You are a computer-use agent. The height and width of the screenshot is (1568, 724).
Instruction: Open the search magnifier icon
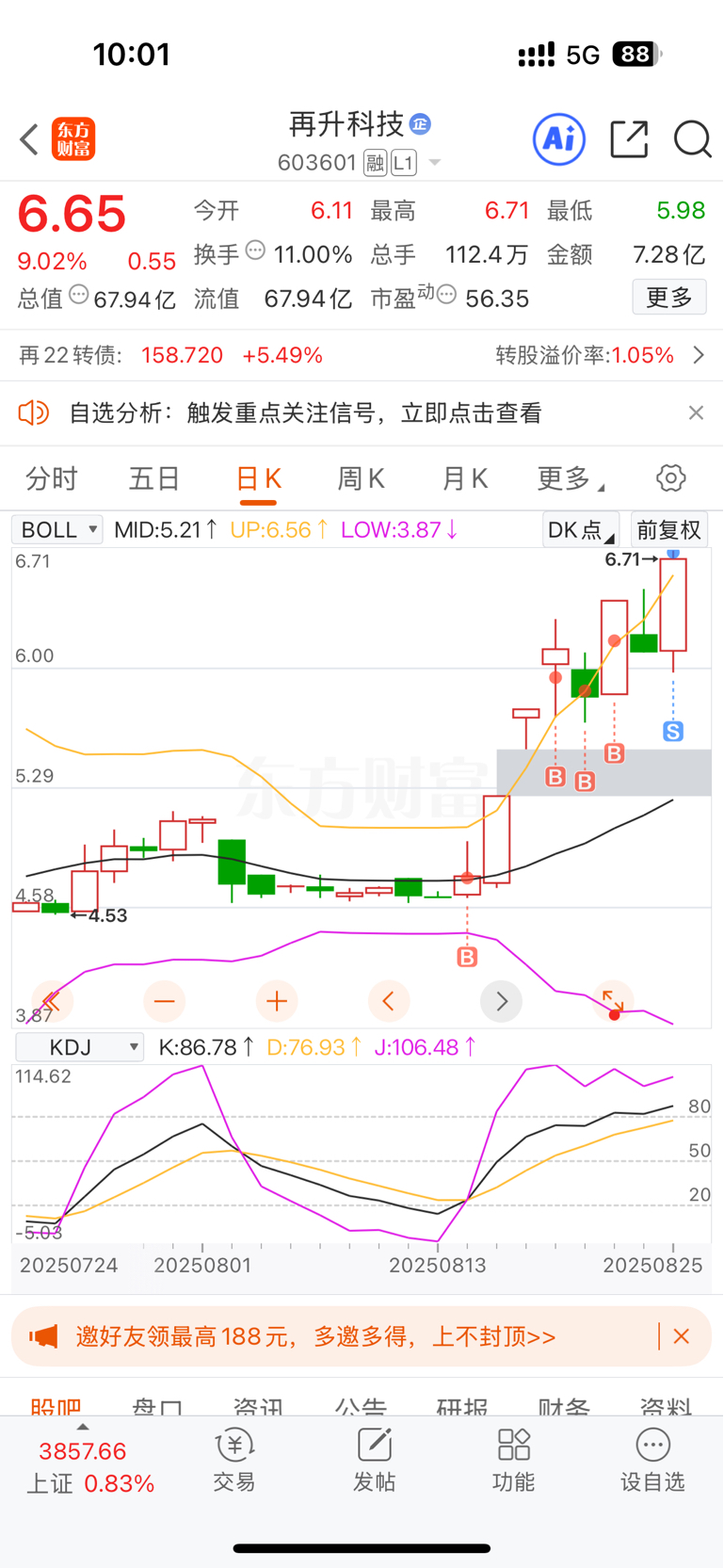click(692, 139)
